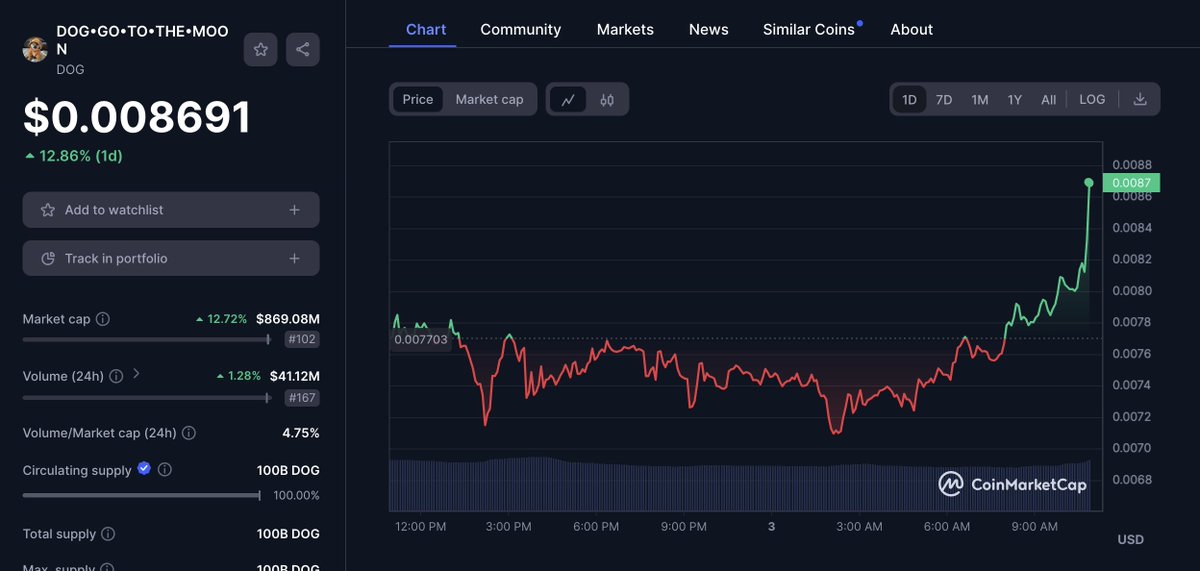Open the Markets tab

click(x=625, y=29)
